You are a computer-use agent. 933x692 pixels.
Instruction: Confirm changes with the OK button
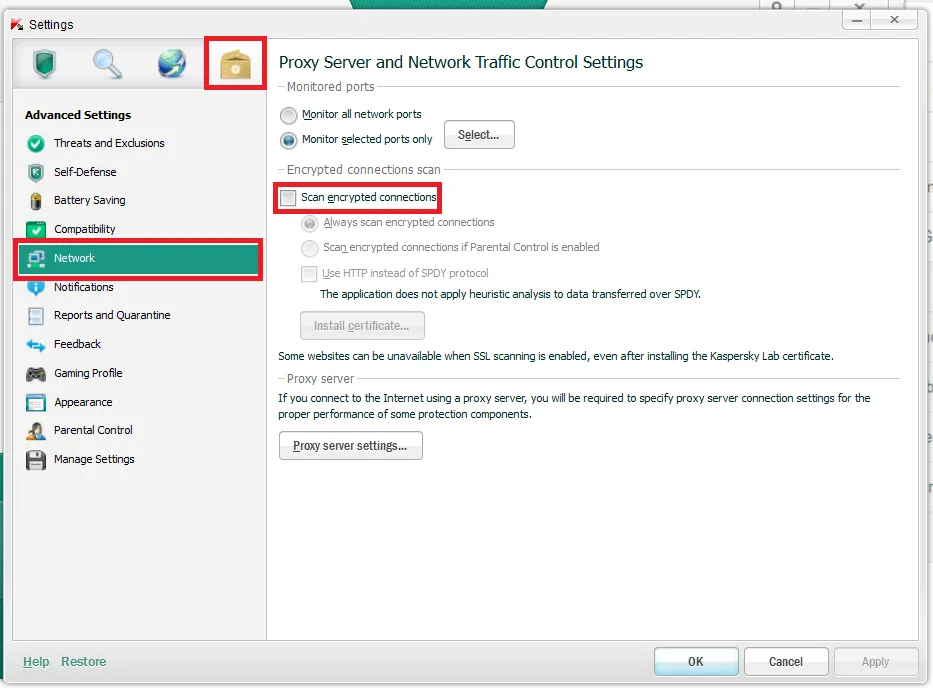click(x=695, y=661)
